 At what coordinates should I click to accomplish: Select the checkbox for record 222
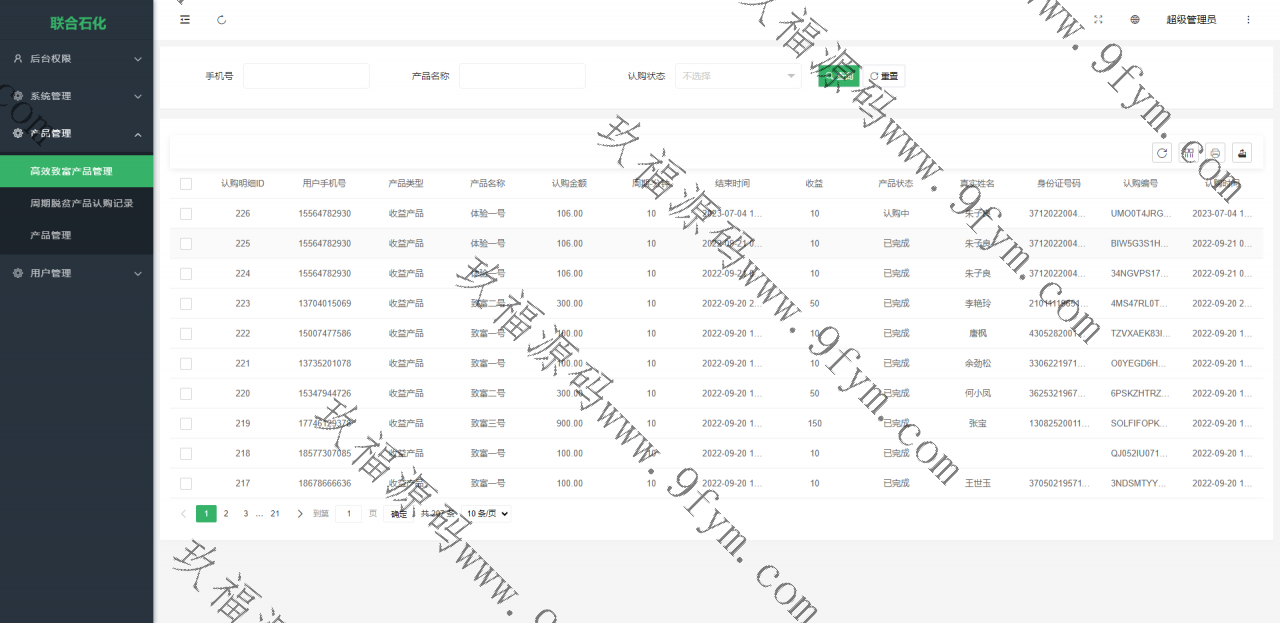[186, 334]
